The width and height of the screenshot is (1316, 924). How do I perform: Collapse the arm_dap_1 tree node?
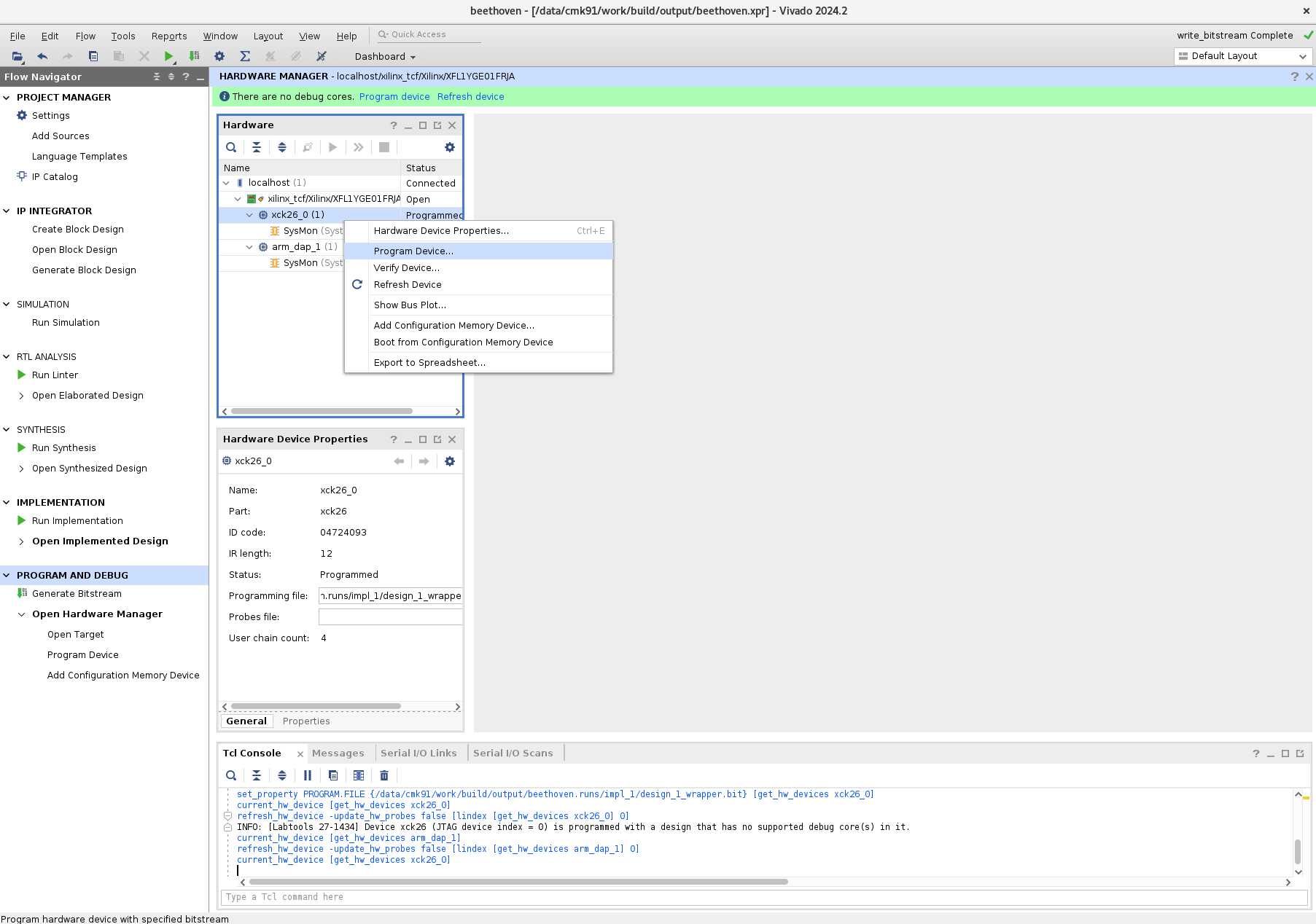tap(249, 247)
